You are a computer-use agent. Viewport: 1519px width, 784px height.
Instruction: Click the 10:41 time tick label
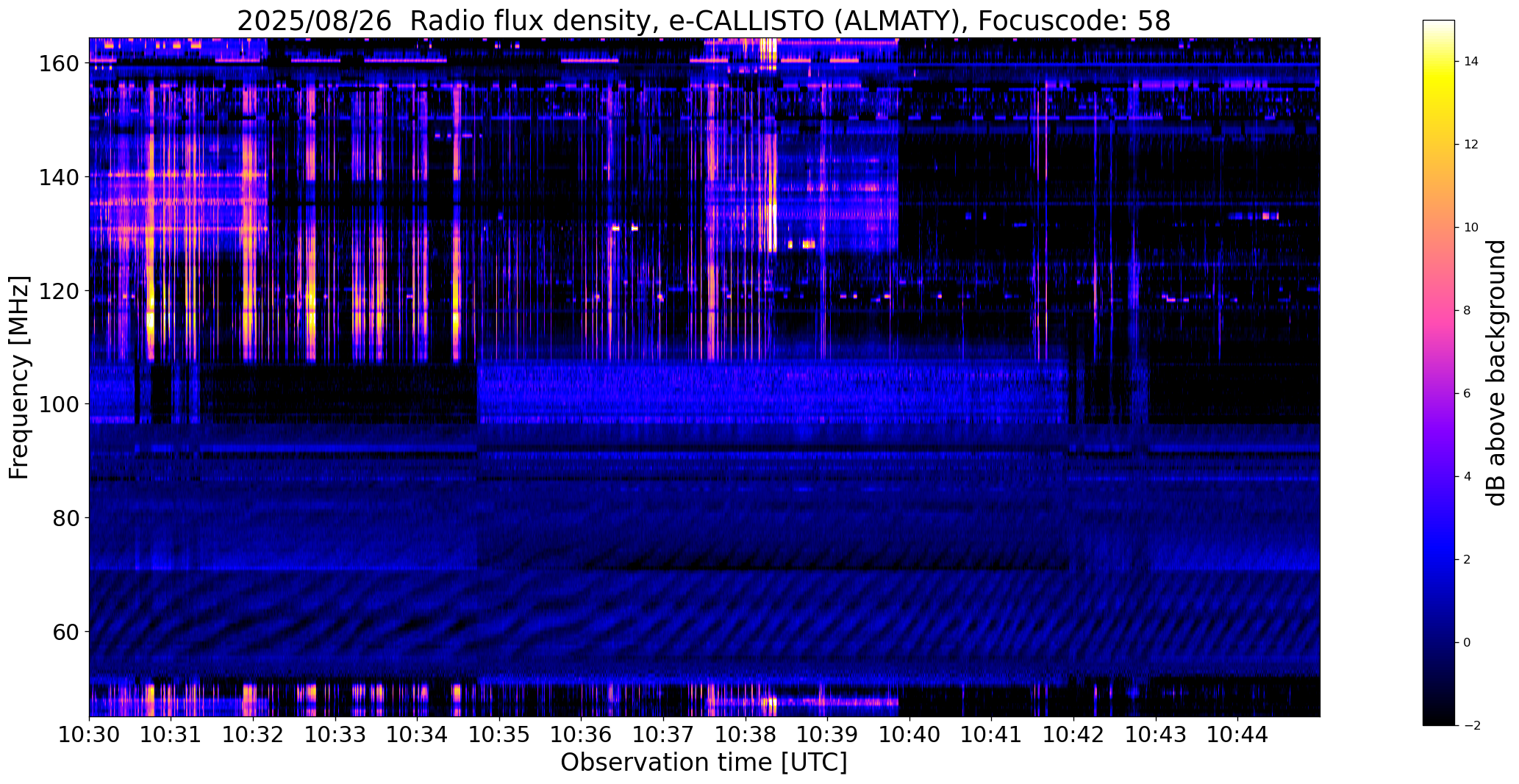coord(992,734)
